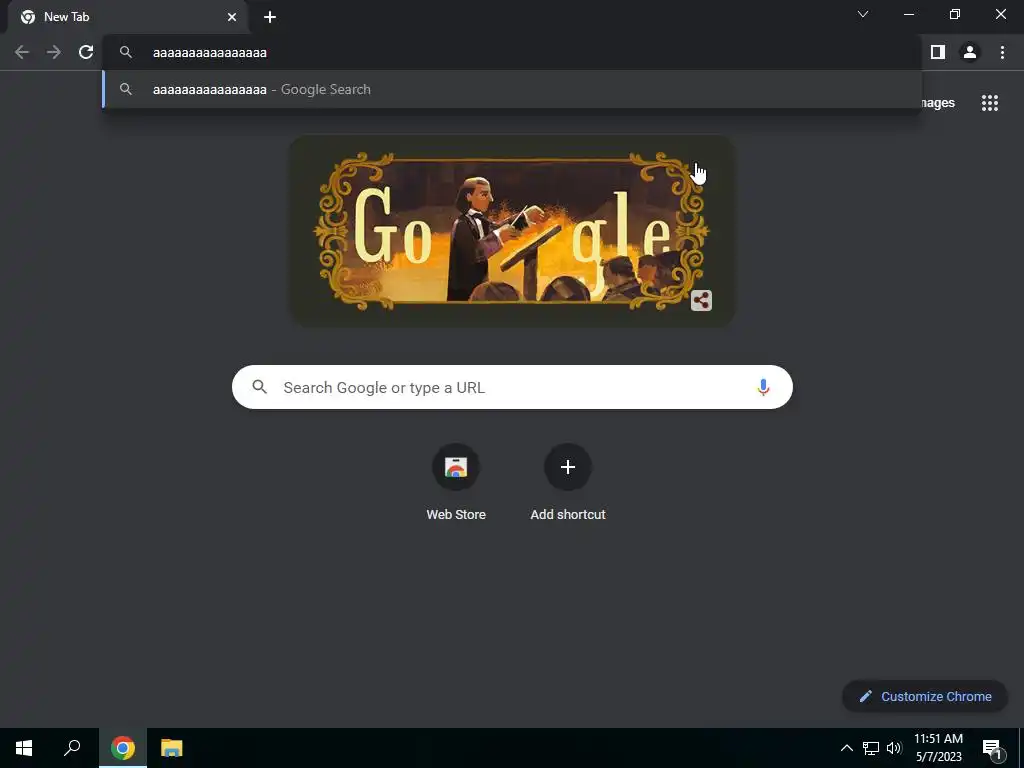Image resolution: width=1024 pixels, height=768 pixels.
Task: Select the New Tab tab
Action: point(127,17)
